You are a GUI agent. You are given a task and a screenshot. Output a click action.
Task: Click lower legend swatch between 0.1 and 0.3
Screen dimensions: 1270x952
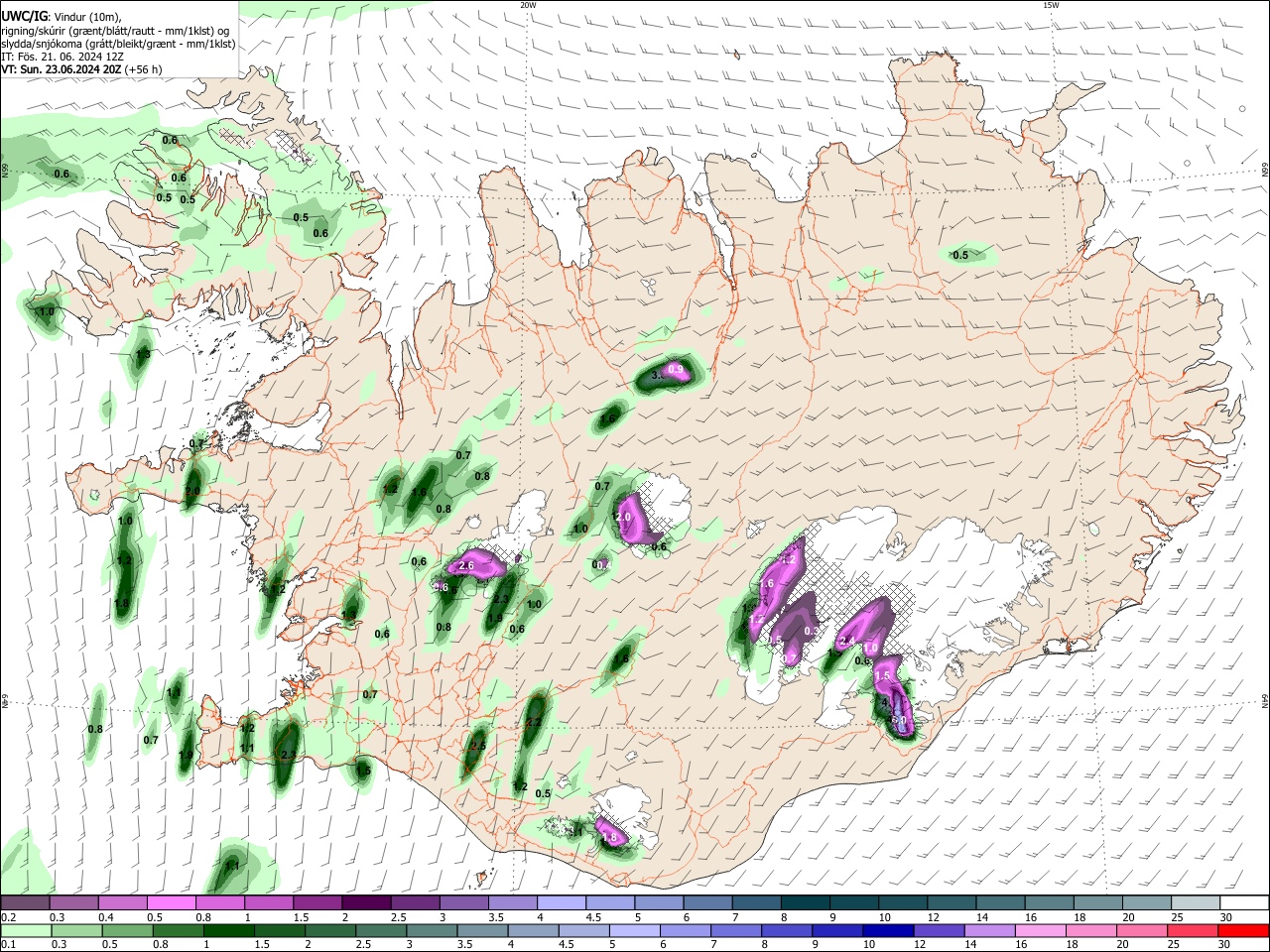(26, 931)
